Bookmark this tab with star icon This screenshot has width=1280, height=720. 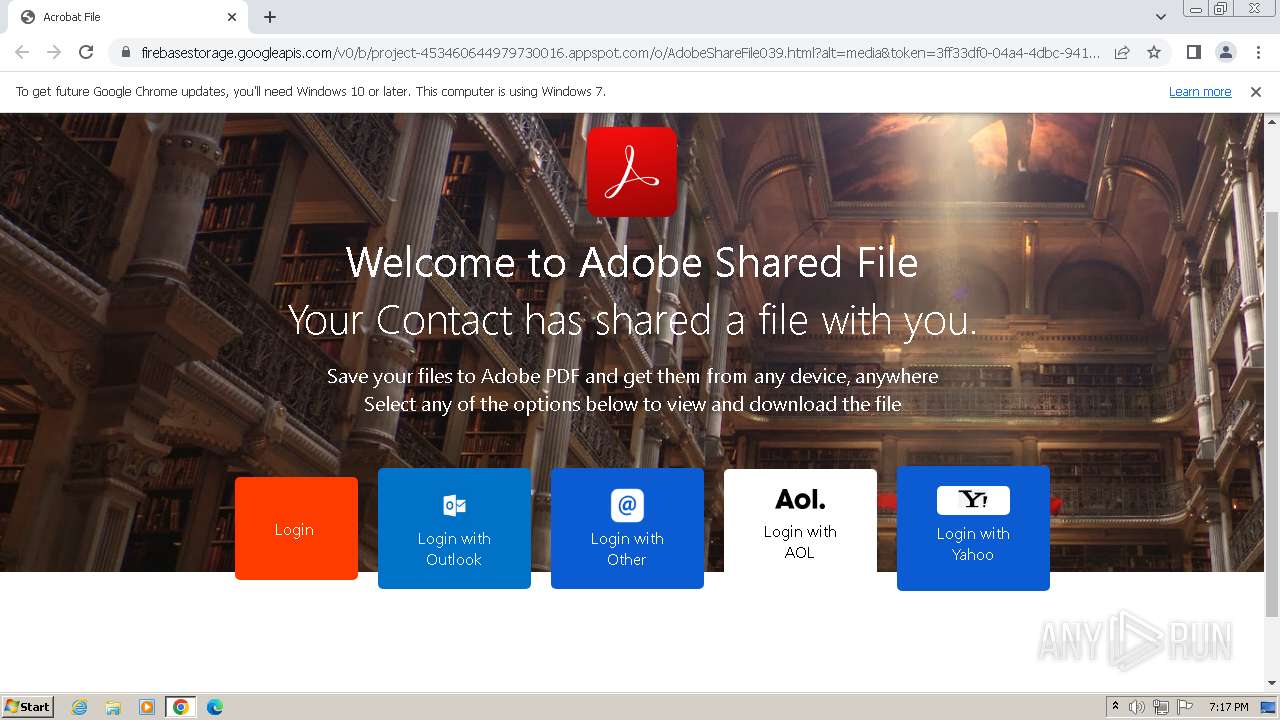click(x=1154, y=52)
